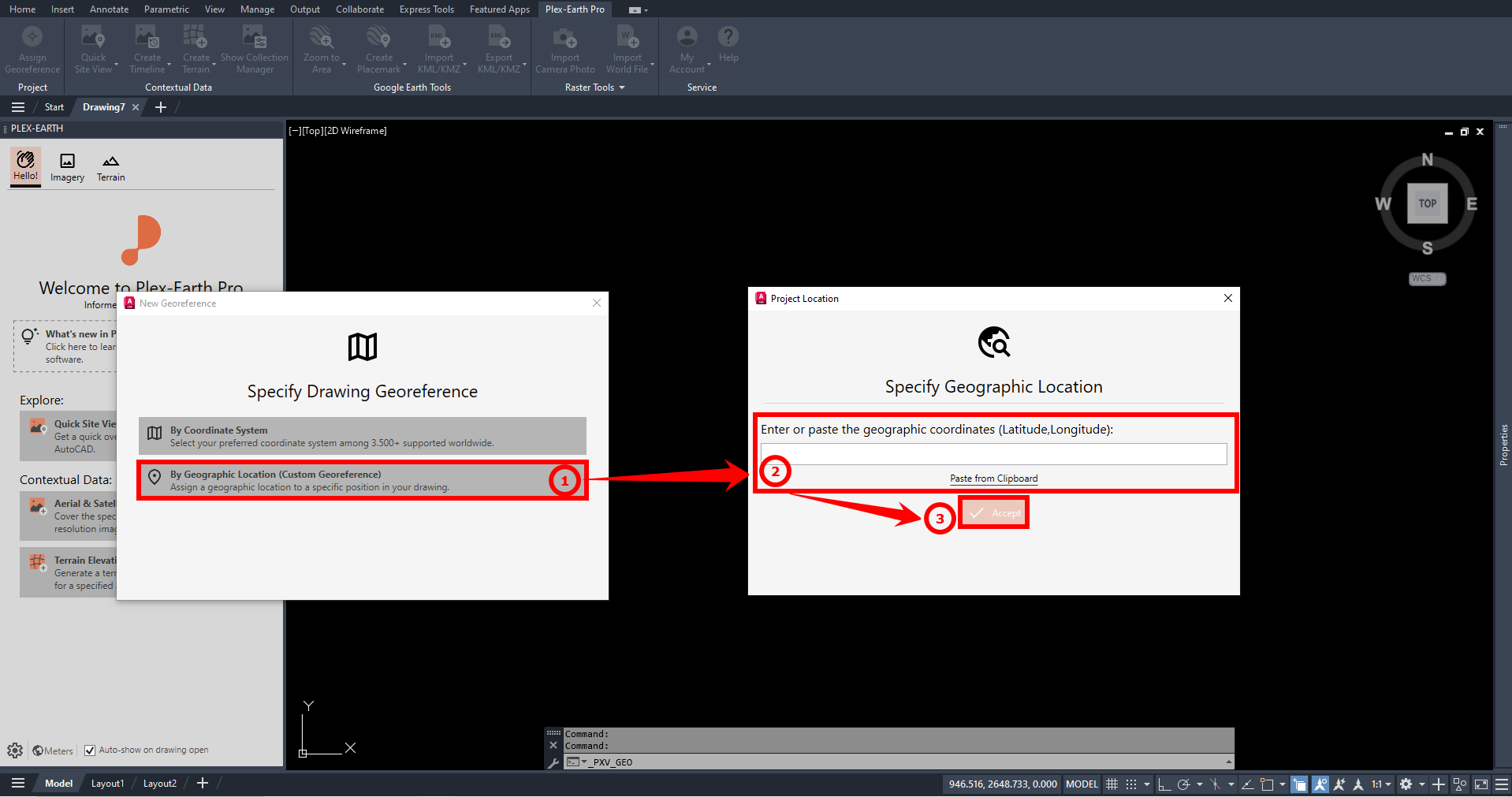This screenshot has width=1512, height=797.
Task: Toggle Ortho mode in status bar
Action: pos(1164,784)
